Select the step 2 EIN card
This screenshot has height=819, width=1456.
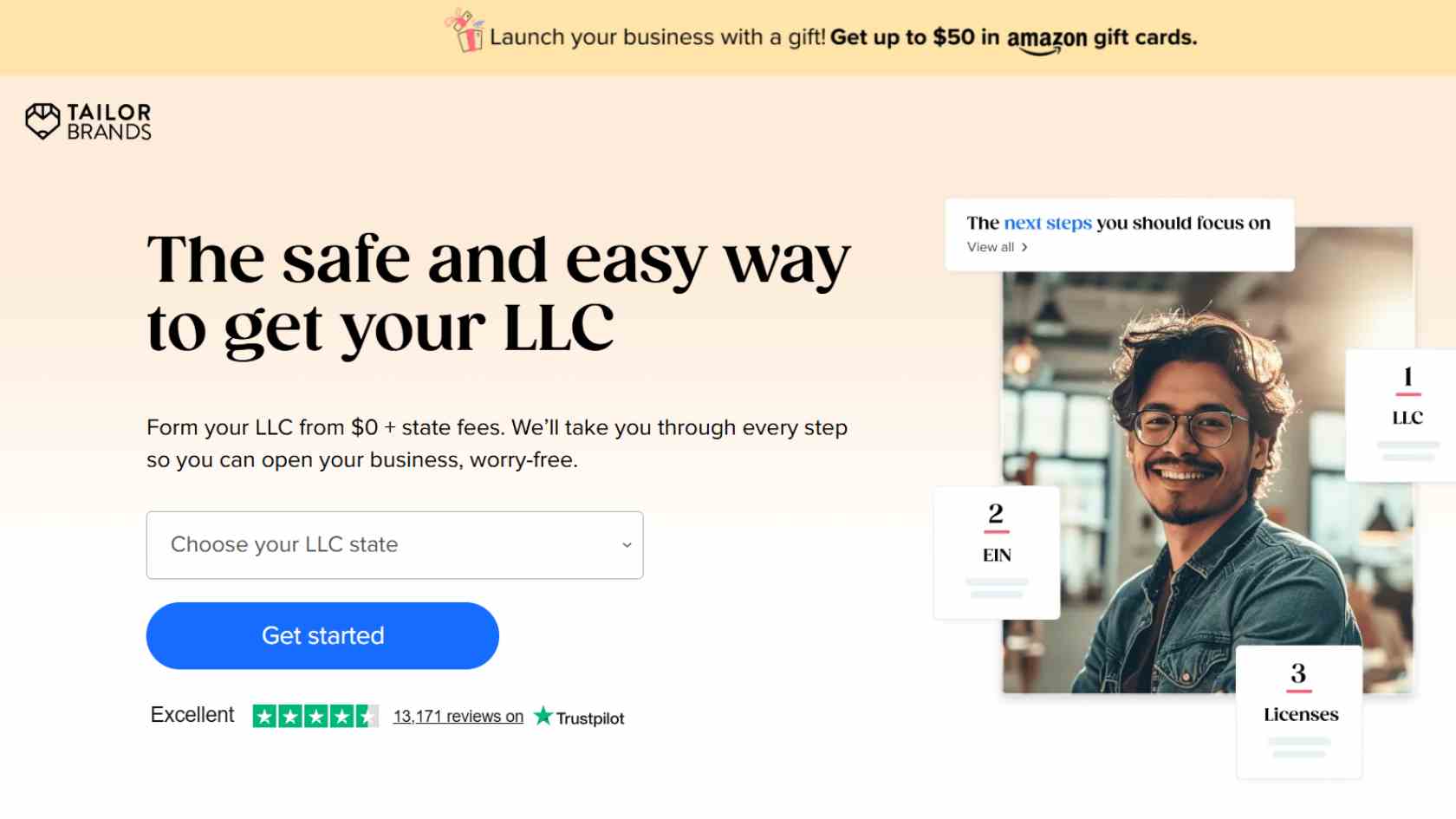[997, 553]
